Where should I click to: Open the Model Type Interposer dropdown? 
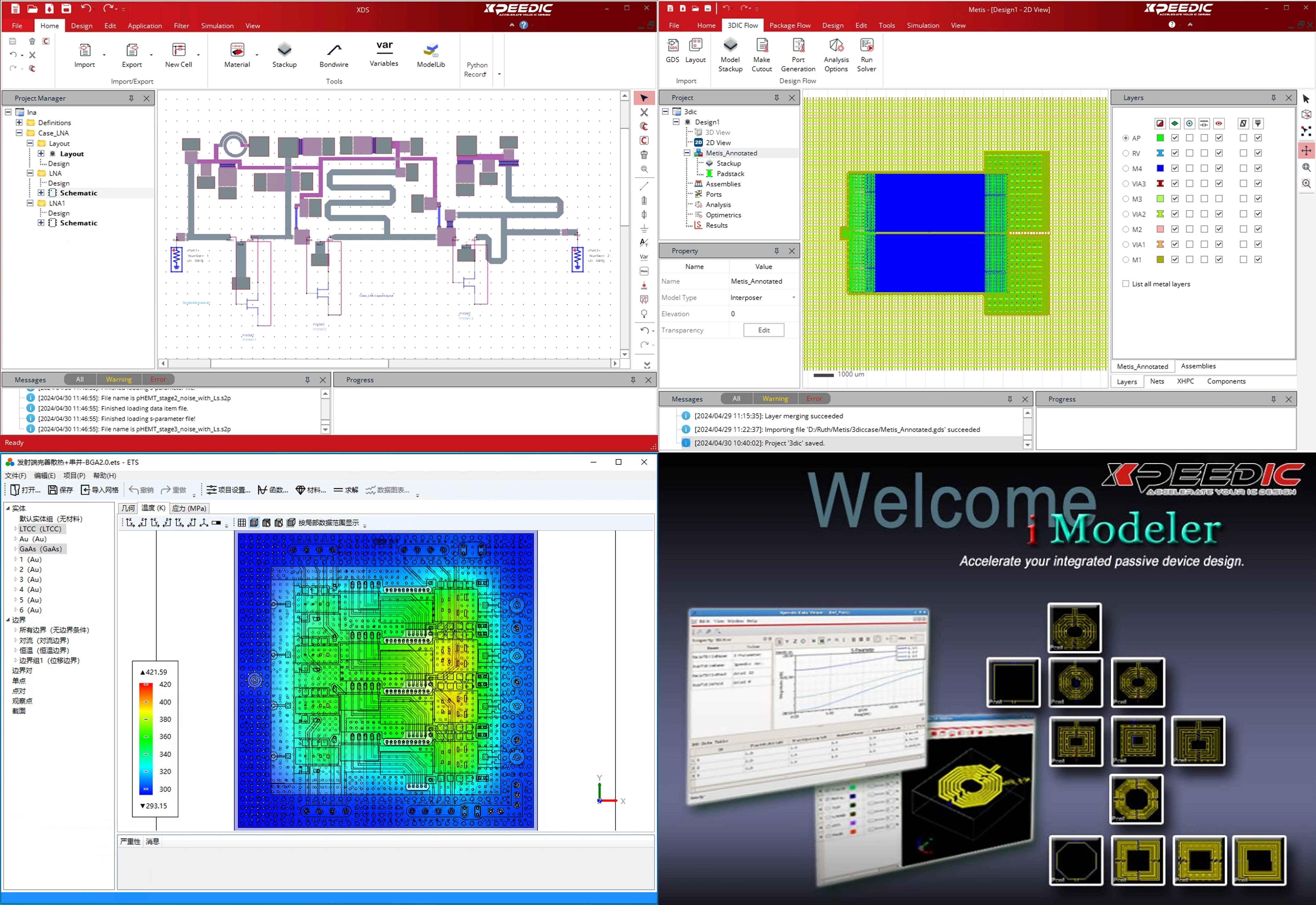click(793, 298)
